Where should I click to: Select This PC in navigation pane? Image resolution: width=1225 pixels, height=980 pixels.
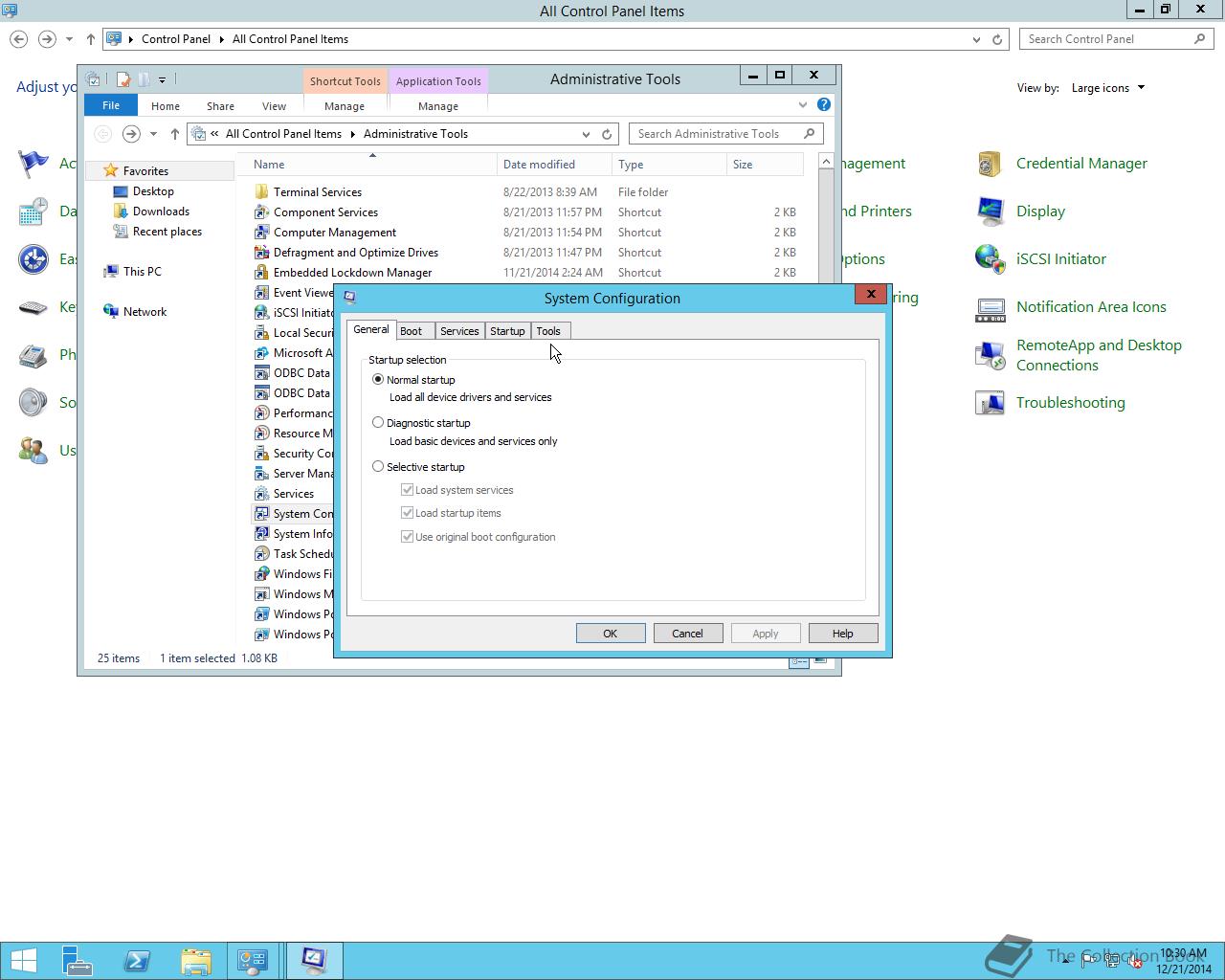133,272
